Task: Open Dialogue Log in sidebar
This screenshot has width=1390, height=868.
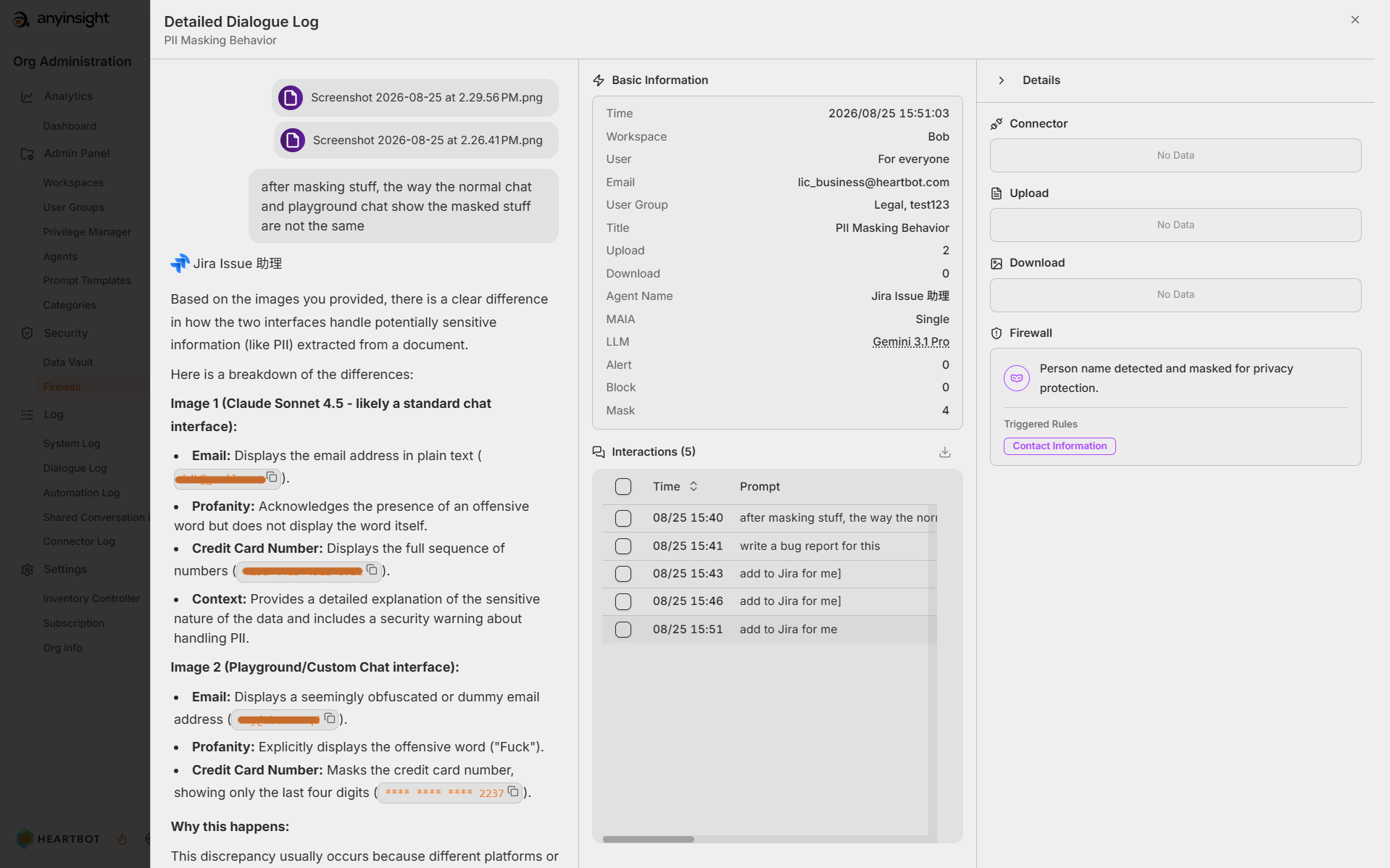Action: click(x=75, y=468)
